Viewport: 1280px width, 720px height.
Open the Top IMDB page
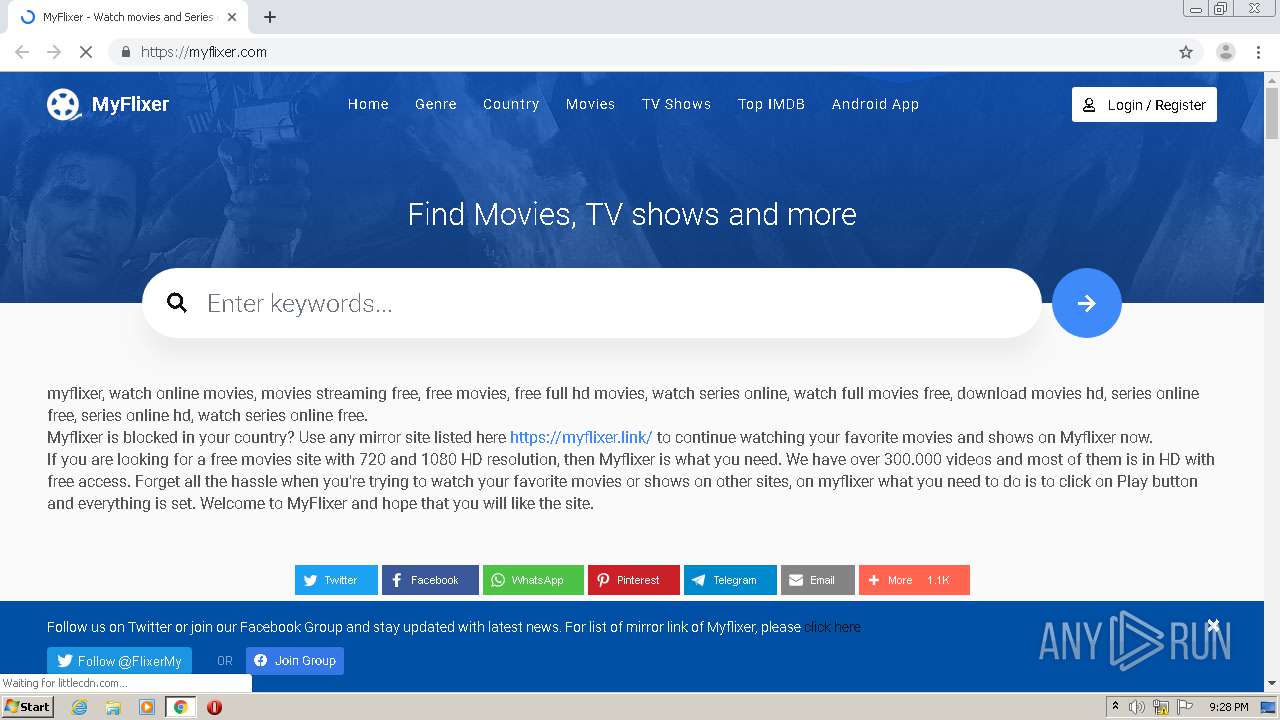pos(771,104)
